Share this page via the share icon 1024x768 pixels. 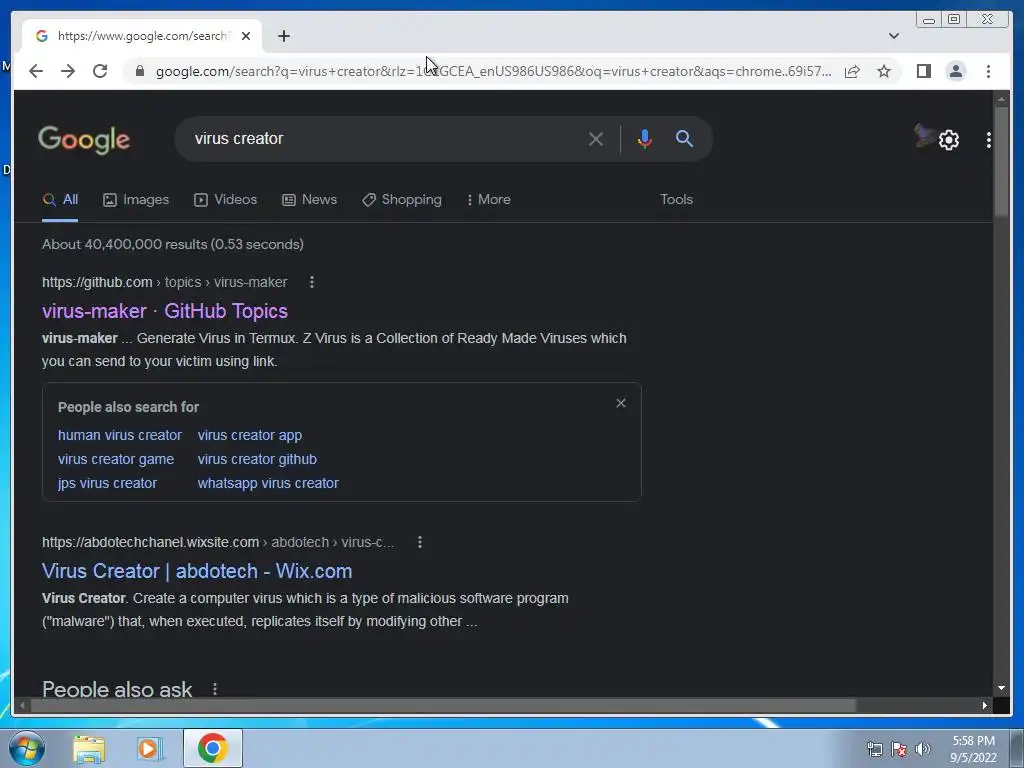[852, 71]
